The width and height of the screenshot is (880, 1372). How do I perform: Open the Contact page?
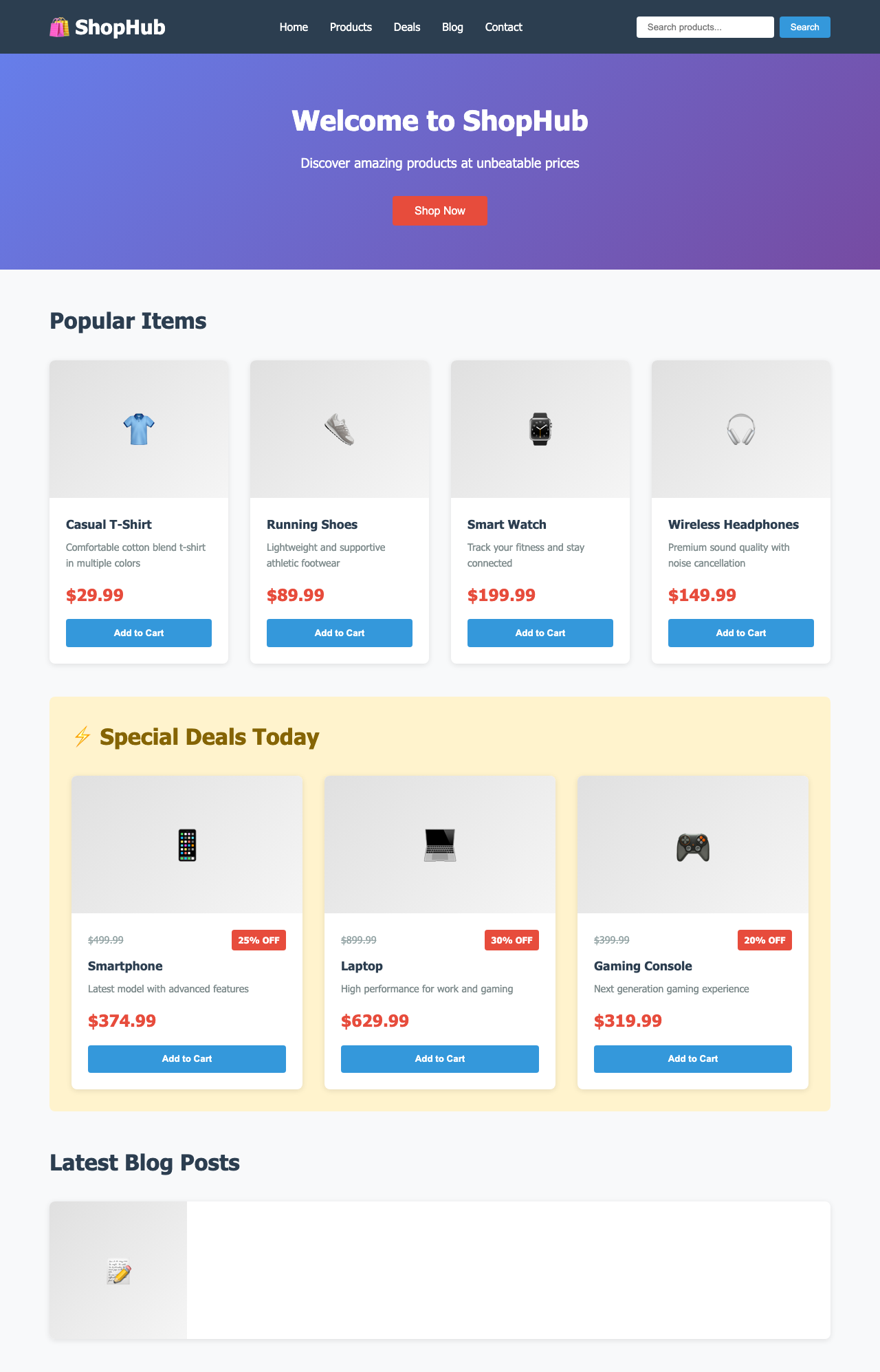pyautogui.click(x=503, y=27)
